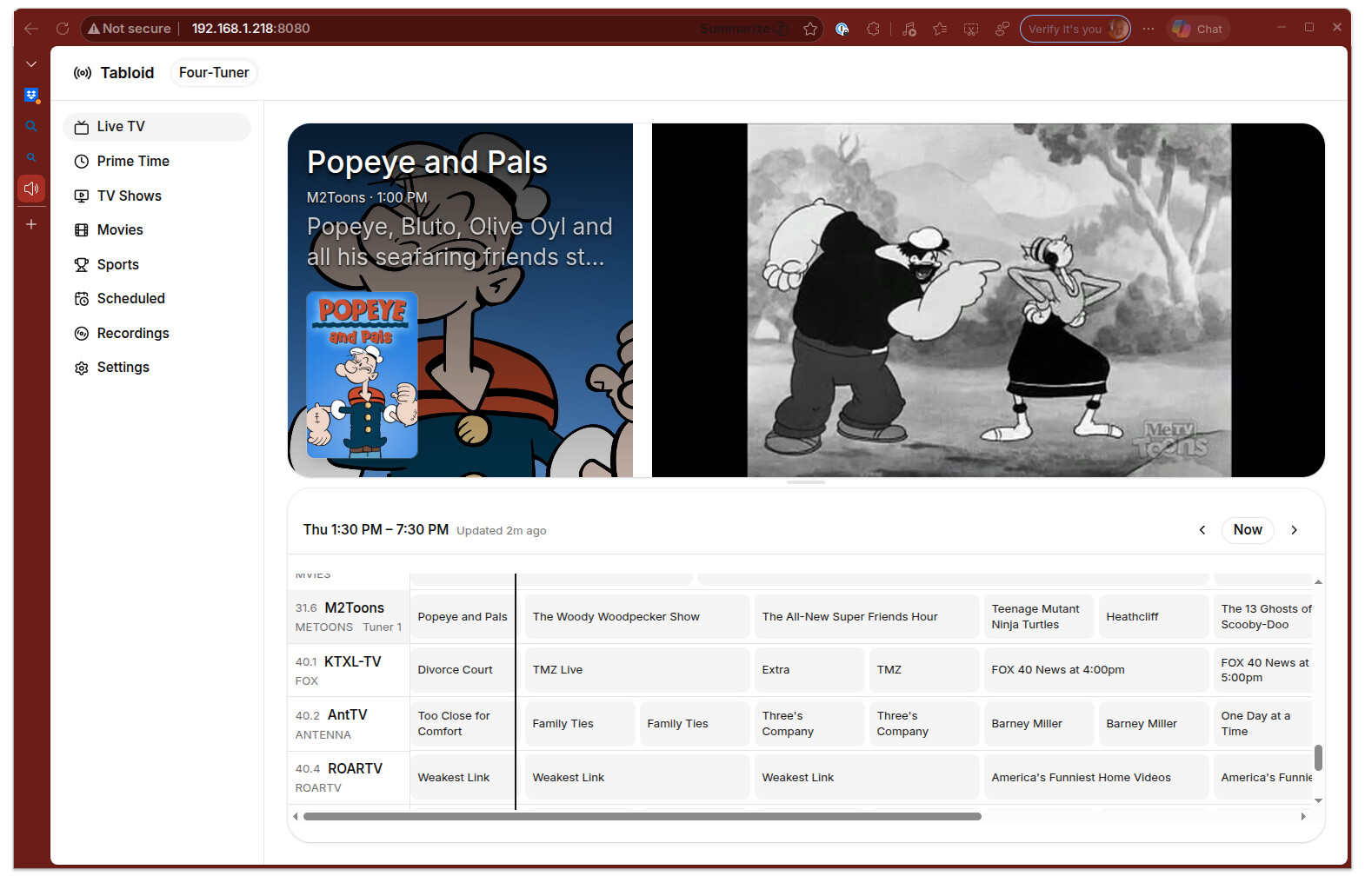This screenshot has height=896, width=1365.
Task: Select the Four-Tuner device chip
Action: 214,73
